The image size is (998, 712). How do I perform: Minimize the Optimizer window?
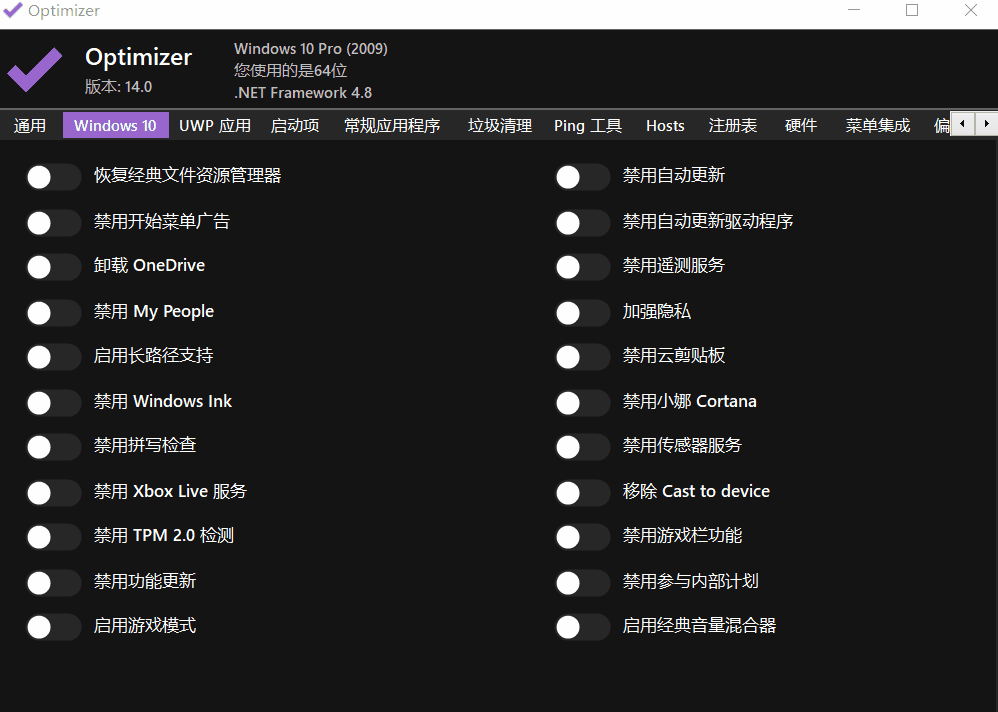click(x=854, y=10)
